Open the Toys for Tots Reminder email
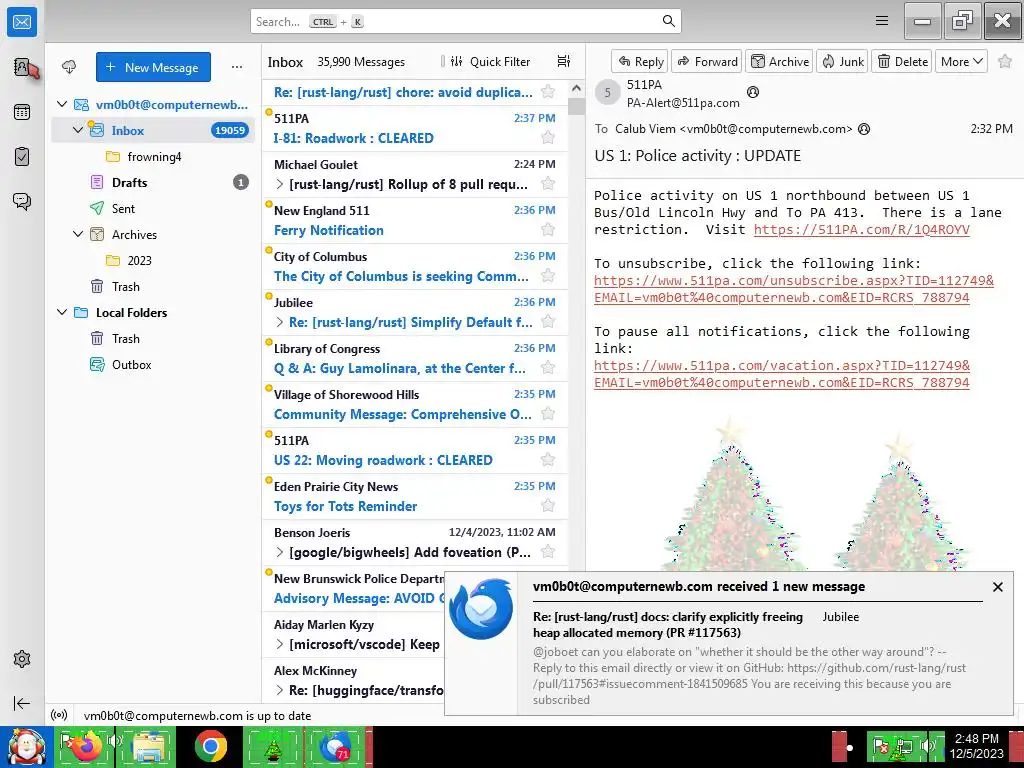The height and width of the screenshot is (768, 1024). [x=415, y=496]
